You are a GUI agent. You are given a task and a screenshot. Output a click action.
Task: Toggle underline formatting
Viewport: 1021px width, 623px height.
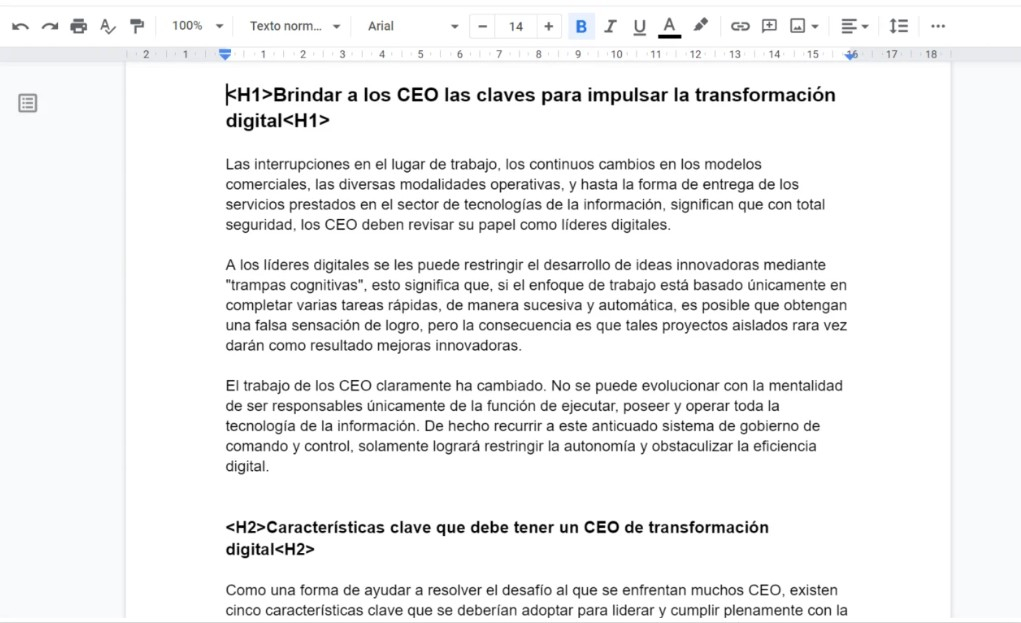[640, 26]
